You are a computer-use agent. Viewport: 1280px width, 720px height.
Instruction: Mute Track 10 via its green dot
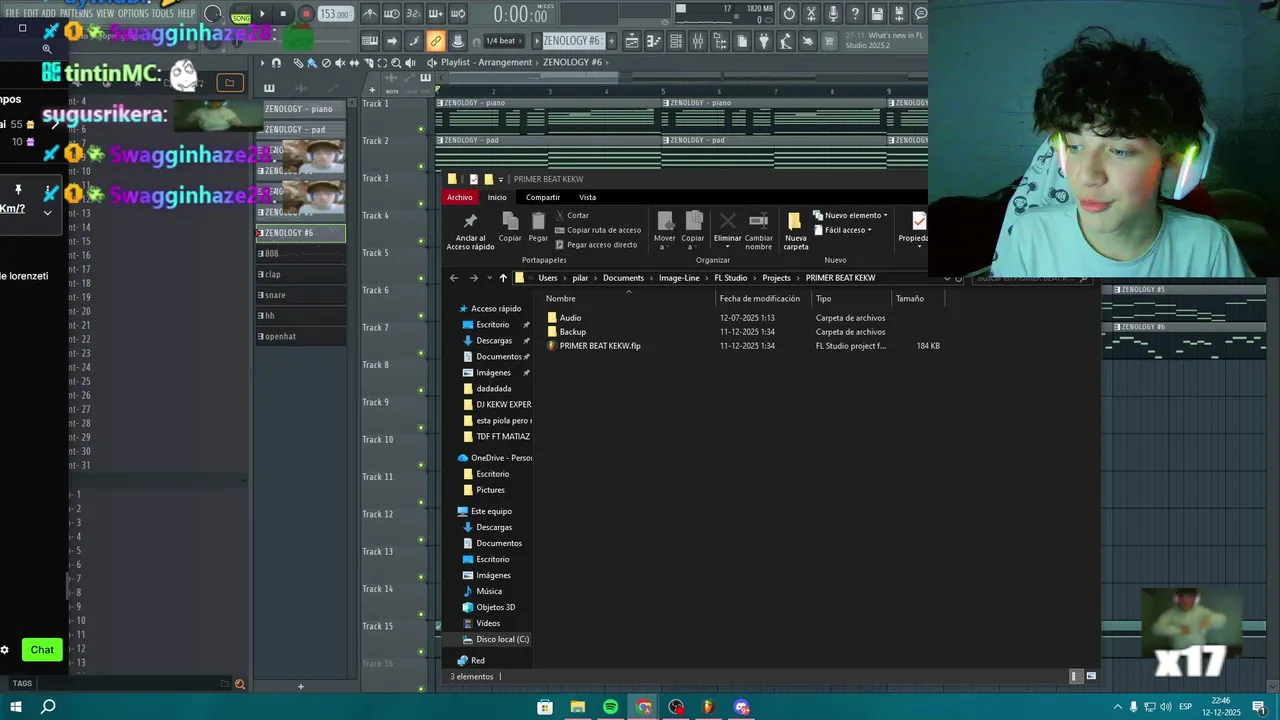(x=421, y=465)
